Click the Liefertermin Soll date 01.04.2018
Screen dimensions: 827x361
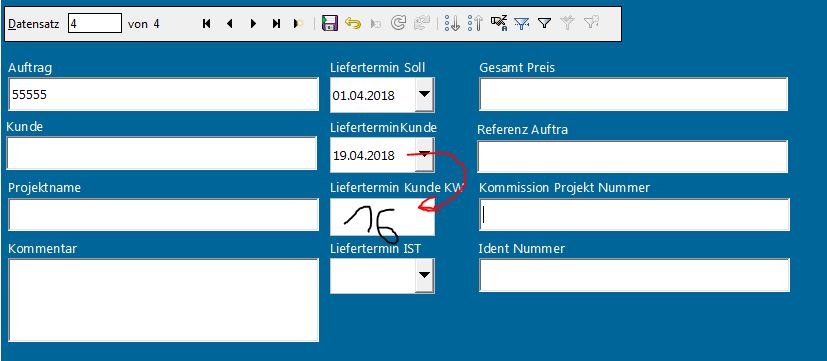[x=363, y=96]
